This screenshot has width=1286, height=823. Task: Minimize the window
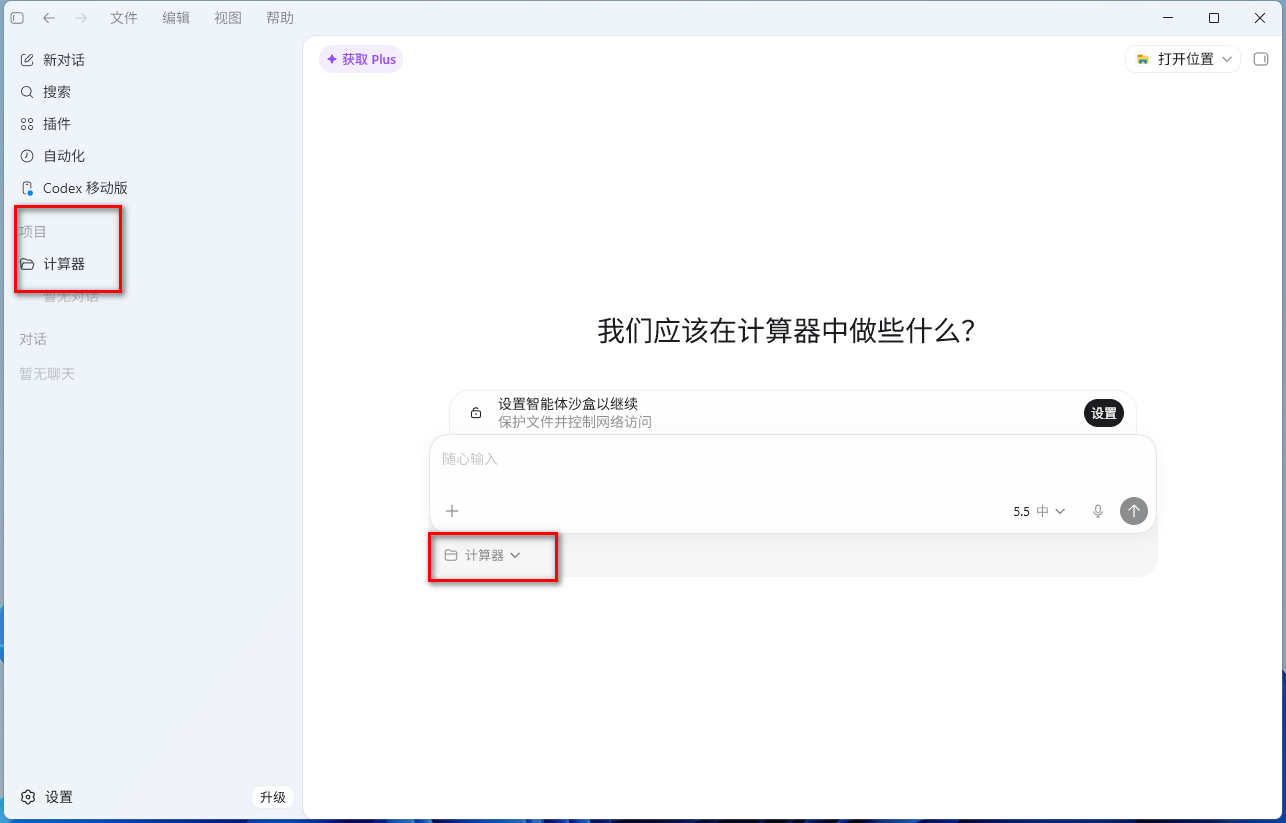[x=1168, y=18]
